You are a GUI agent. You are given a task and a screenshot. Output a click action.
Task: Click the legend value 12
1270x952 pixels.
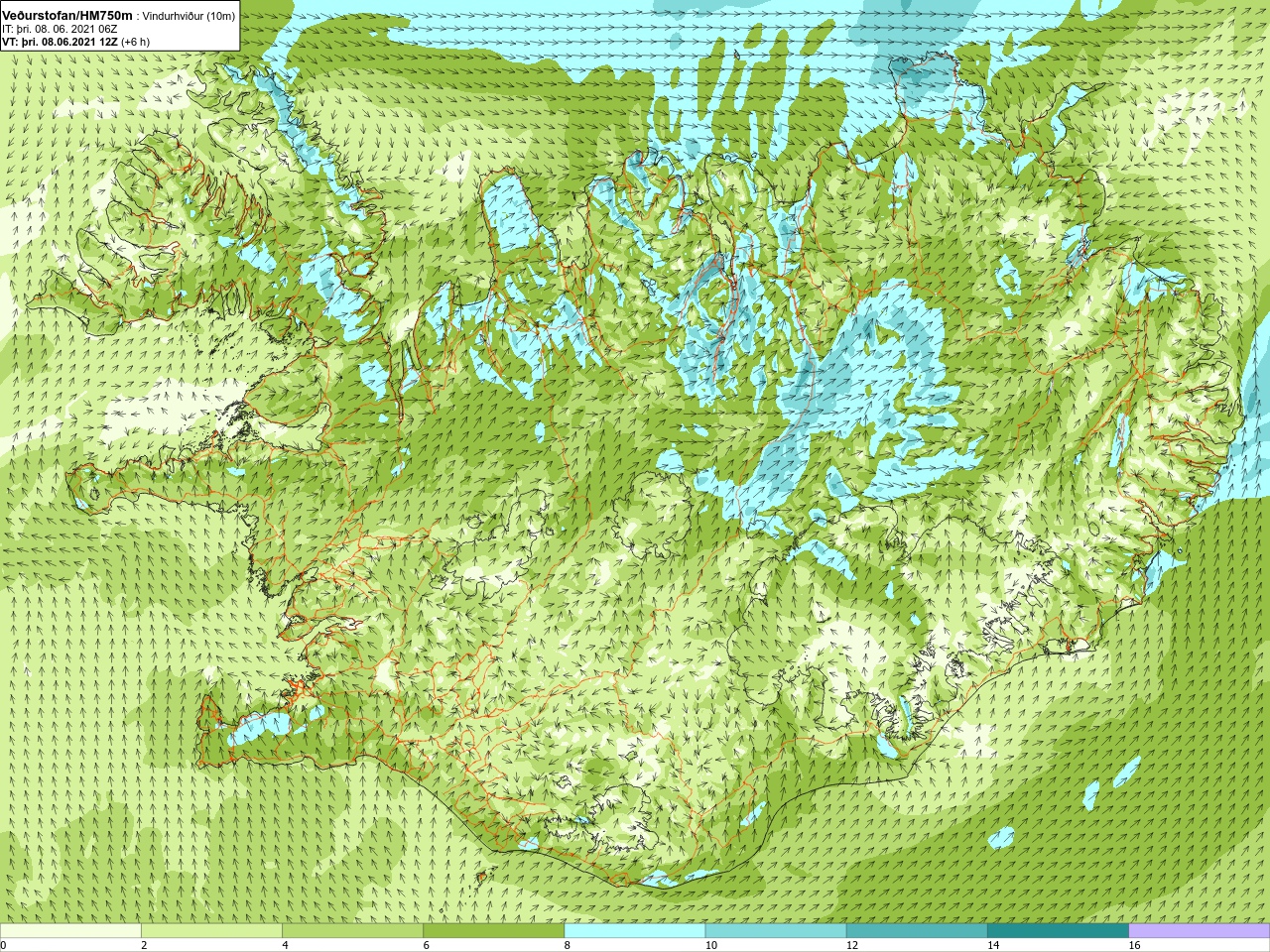(851, 945)
